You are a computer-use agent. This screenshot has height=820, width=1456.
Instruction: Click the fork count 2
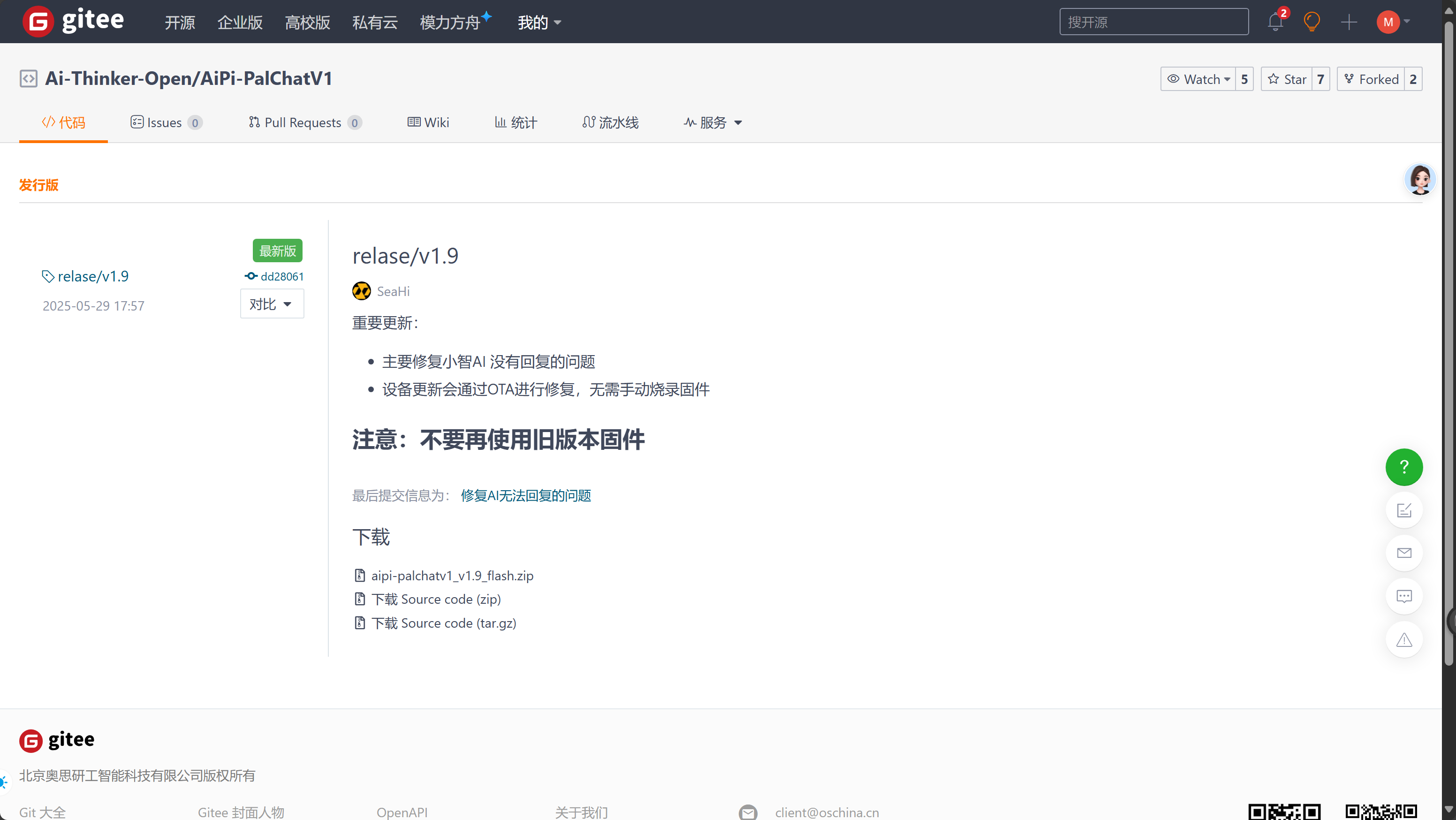click(1413, 79)
